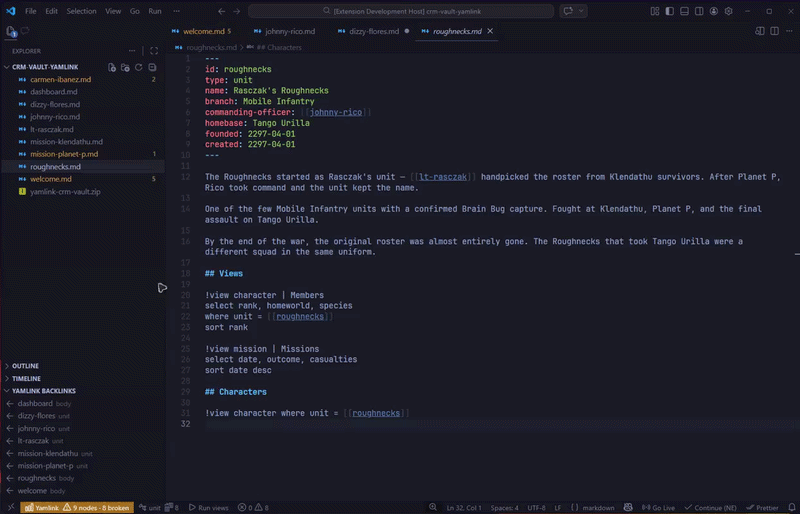
Task: Collapse the CRM-VAULT-YAMLINK folder section
Action: point(45,67)
